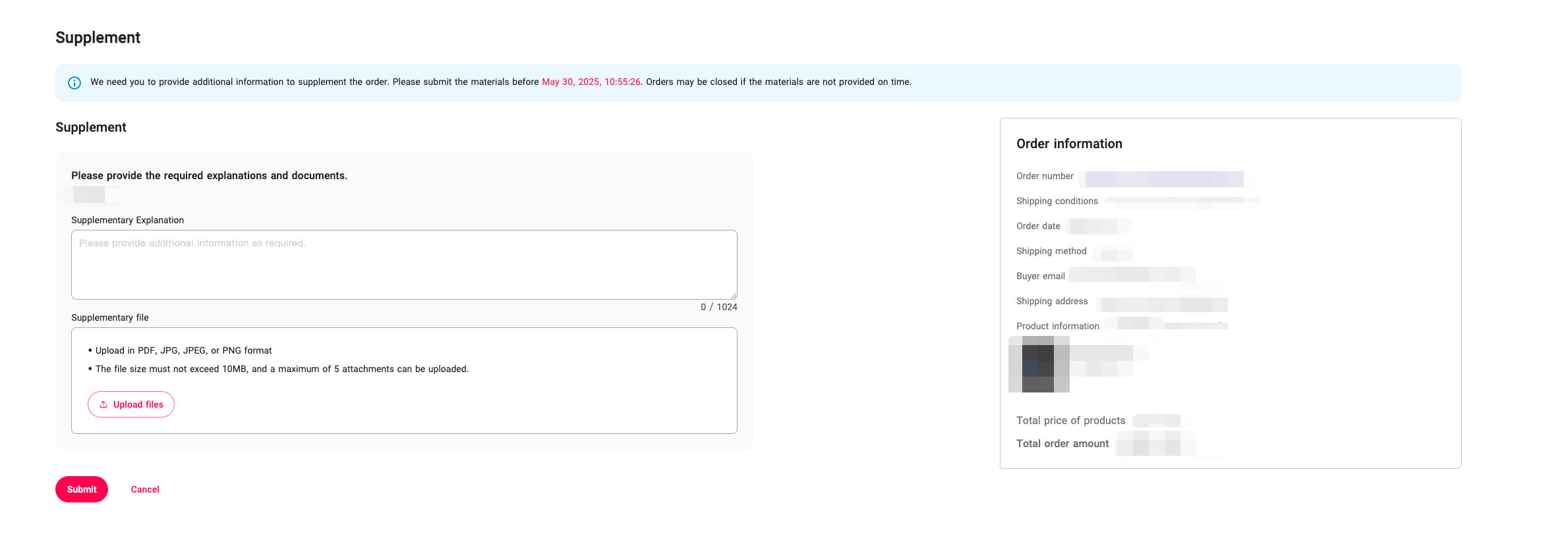Click the Total order amount label
This screenshot has width=1568, height=540.
pos(1062,444)
